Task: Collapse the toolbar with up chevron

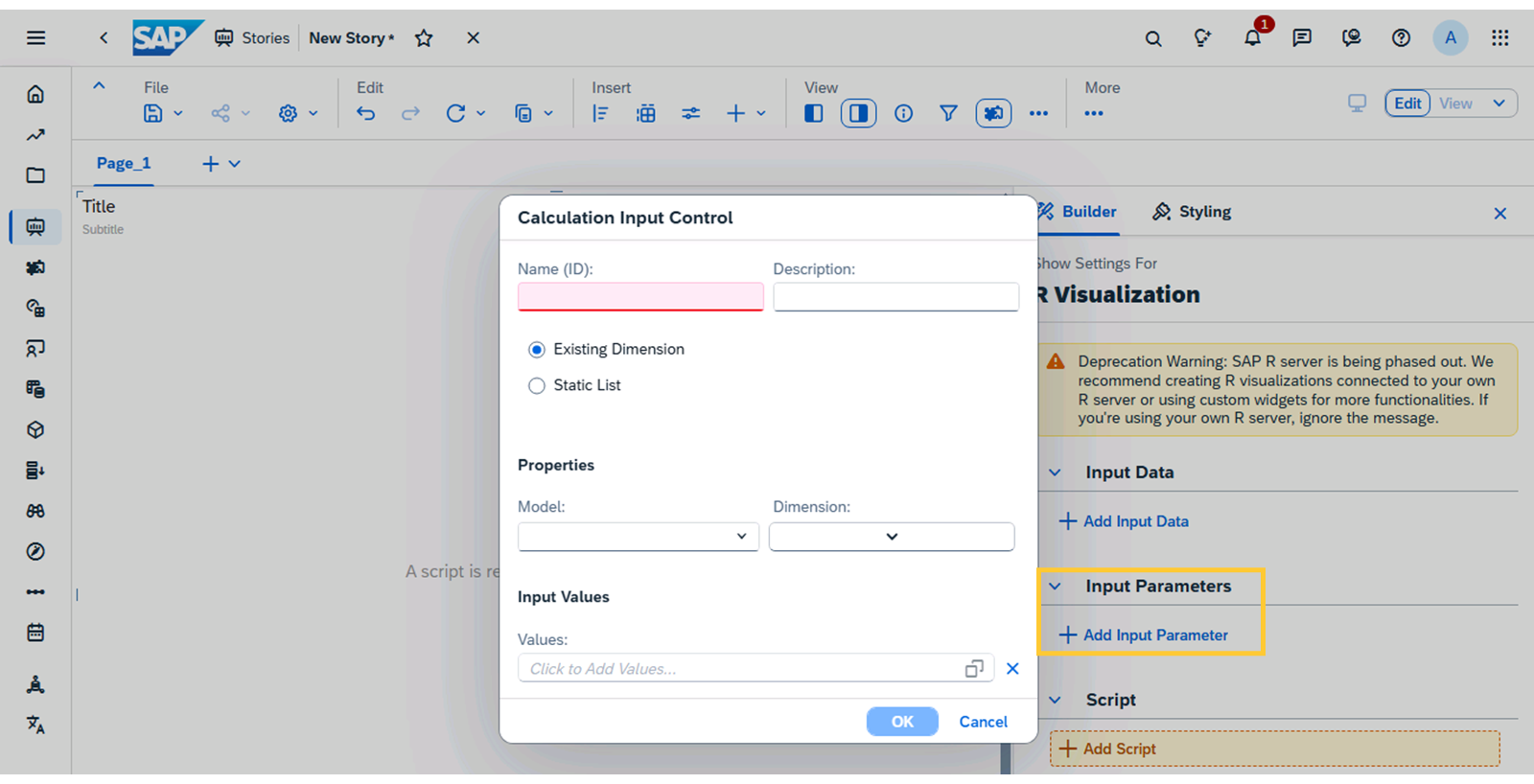Action: click(99, 86)
